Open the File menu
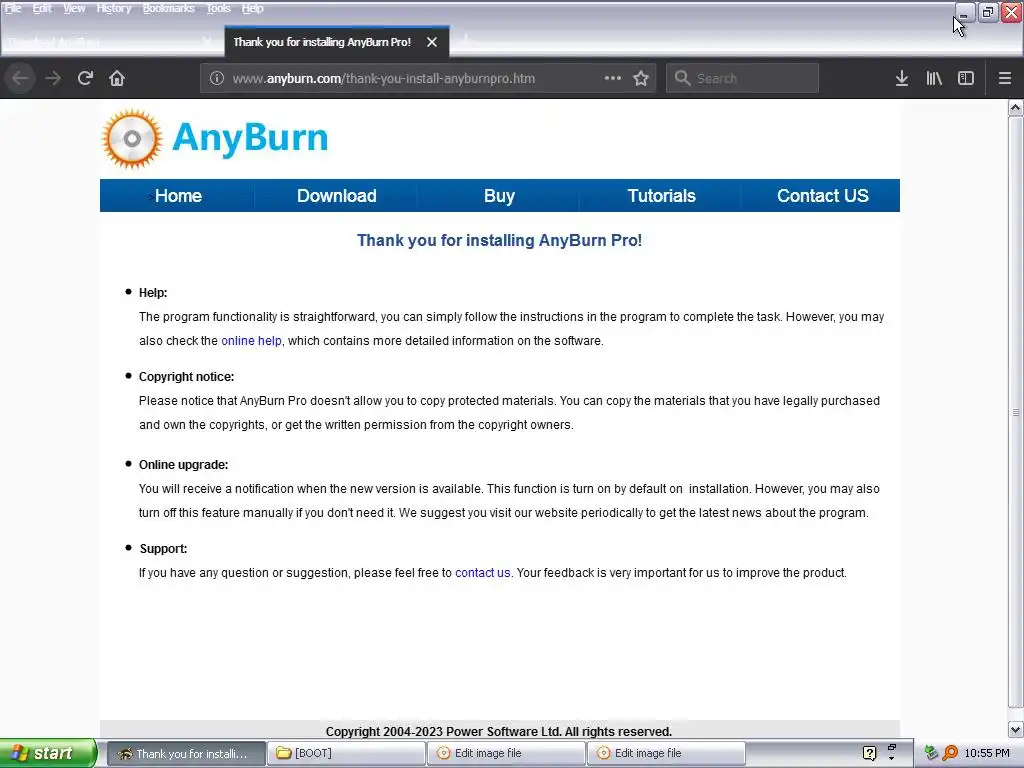The image size is (1024, 768). click(x=13, y=8)
